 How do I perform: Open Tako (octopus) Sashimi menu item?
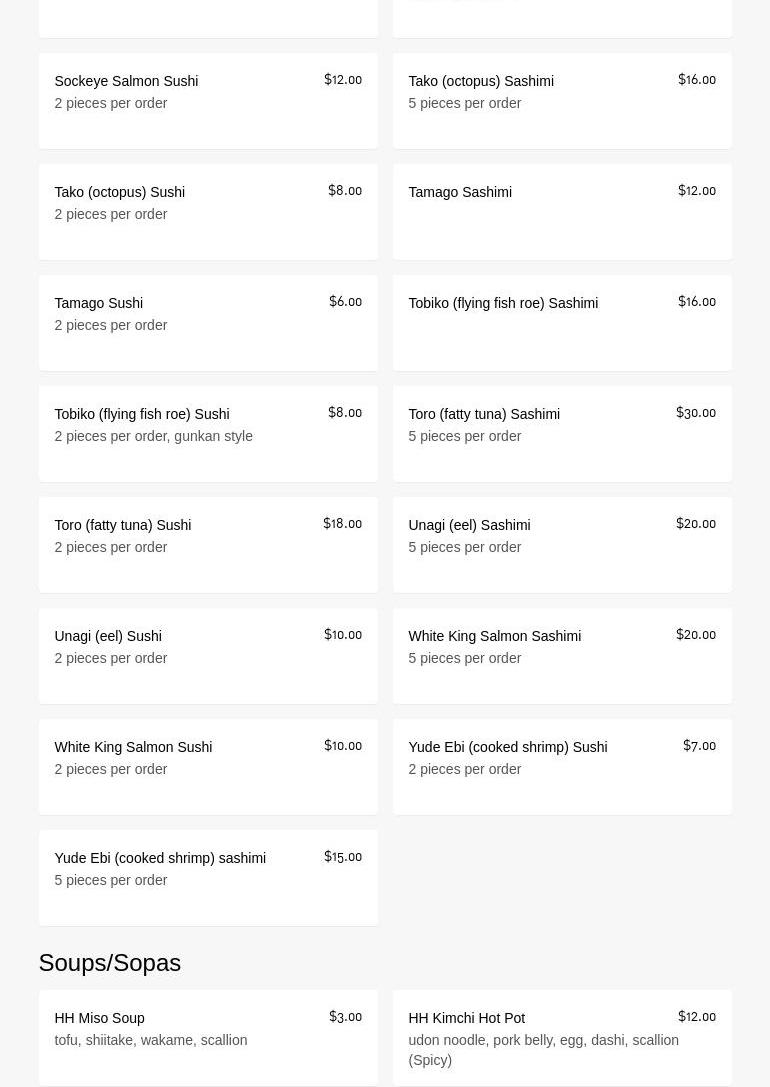click(x=562, y=101)
